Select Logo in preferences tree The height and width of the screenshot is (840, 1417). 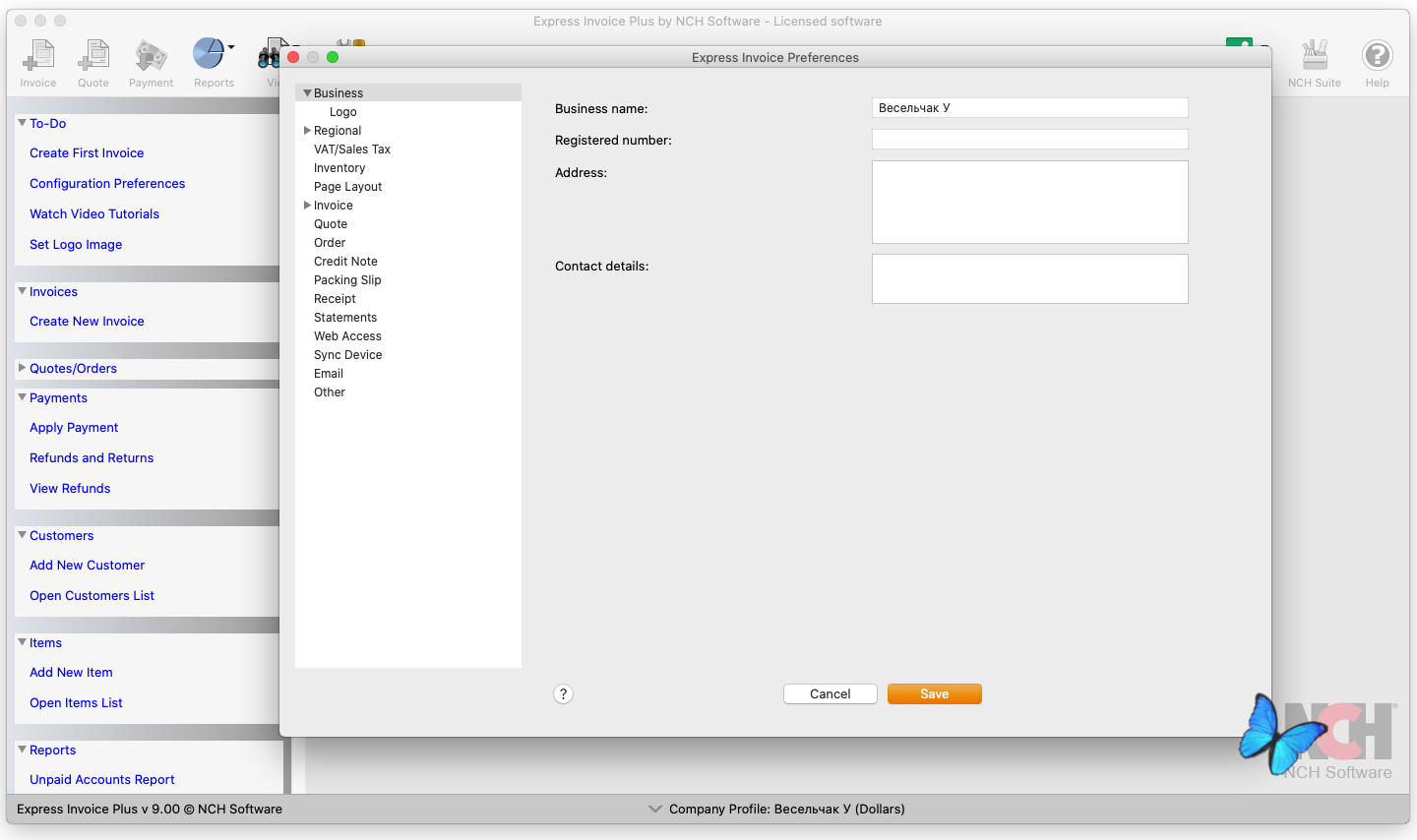pos(342,112)
